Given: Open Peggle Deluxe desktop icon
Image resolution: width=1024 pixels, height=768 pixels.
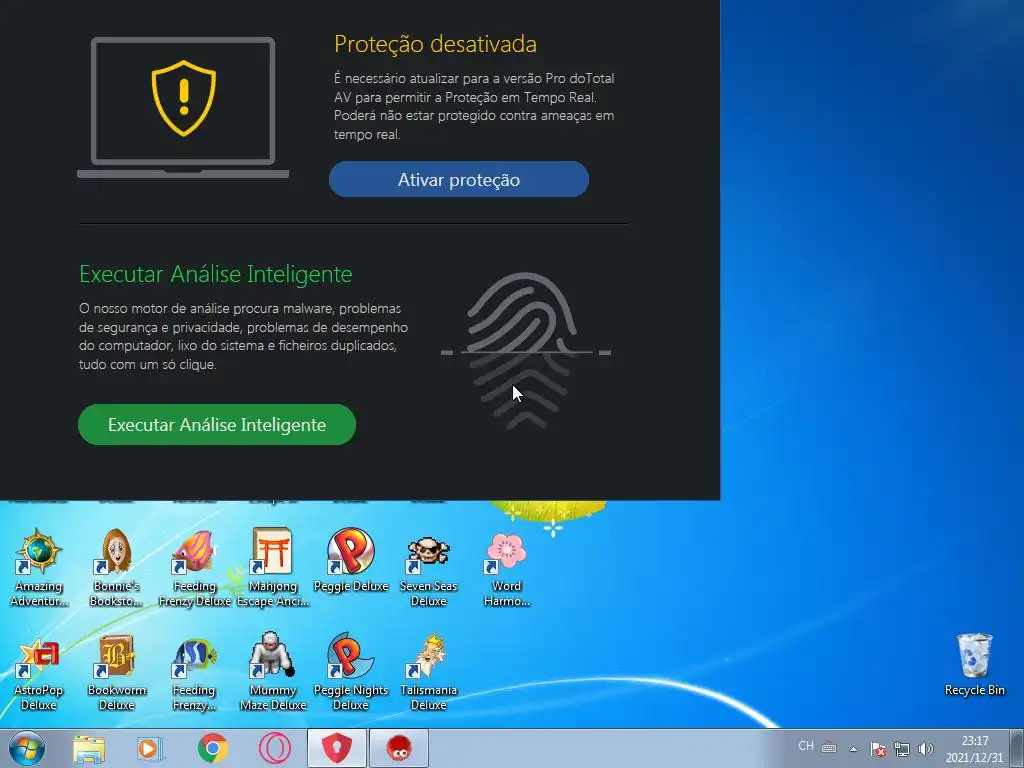Looking at the screenshot, I should (x=351, y=560).
